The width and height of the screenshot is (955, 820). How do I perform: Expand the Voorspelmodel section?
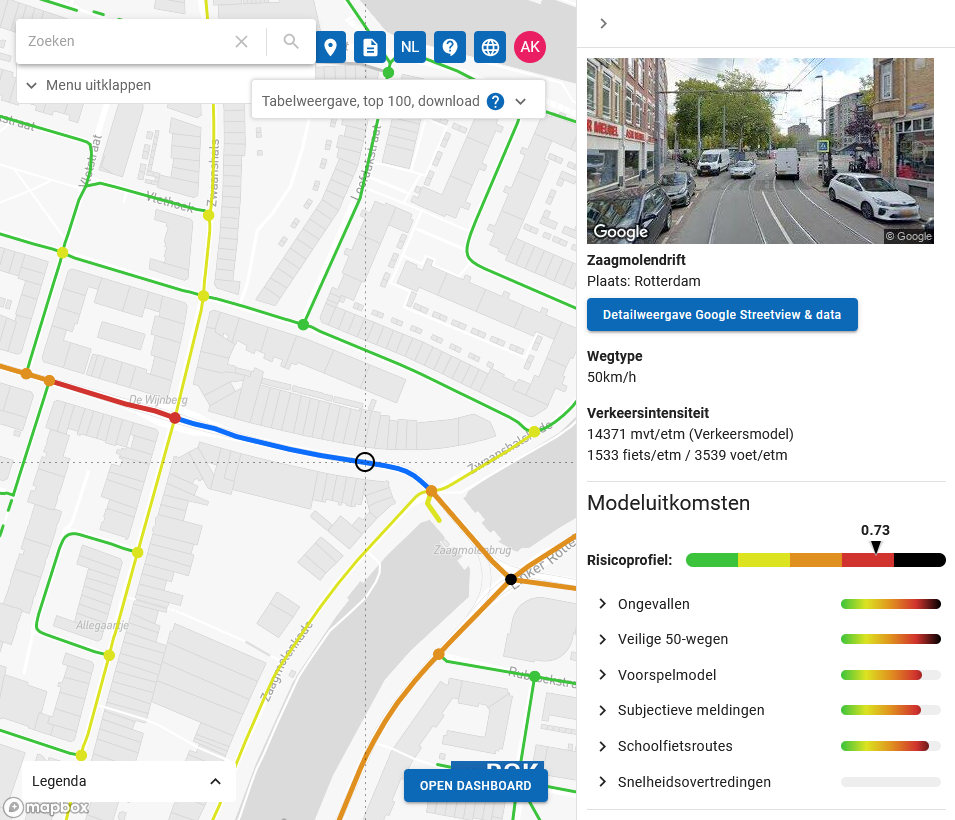601,675
